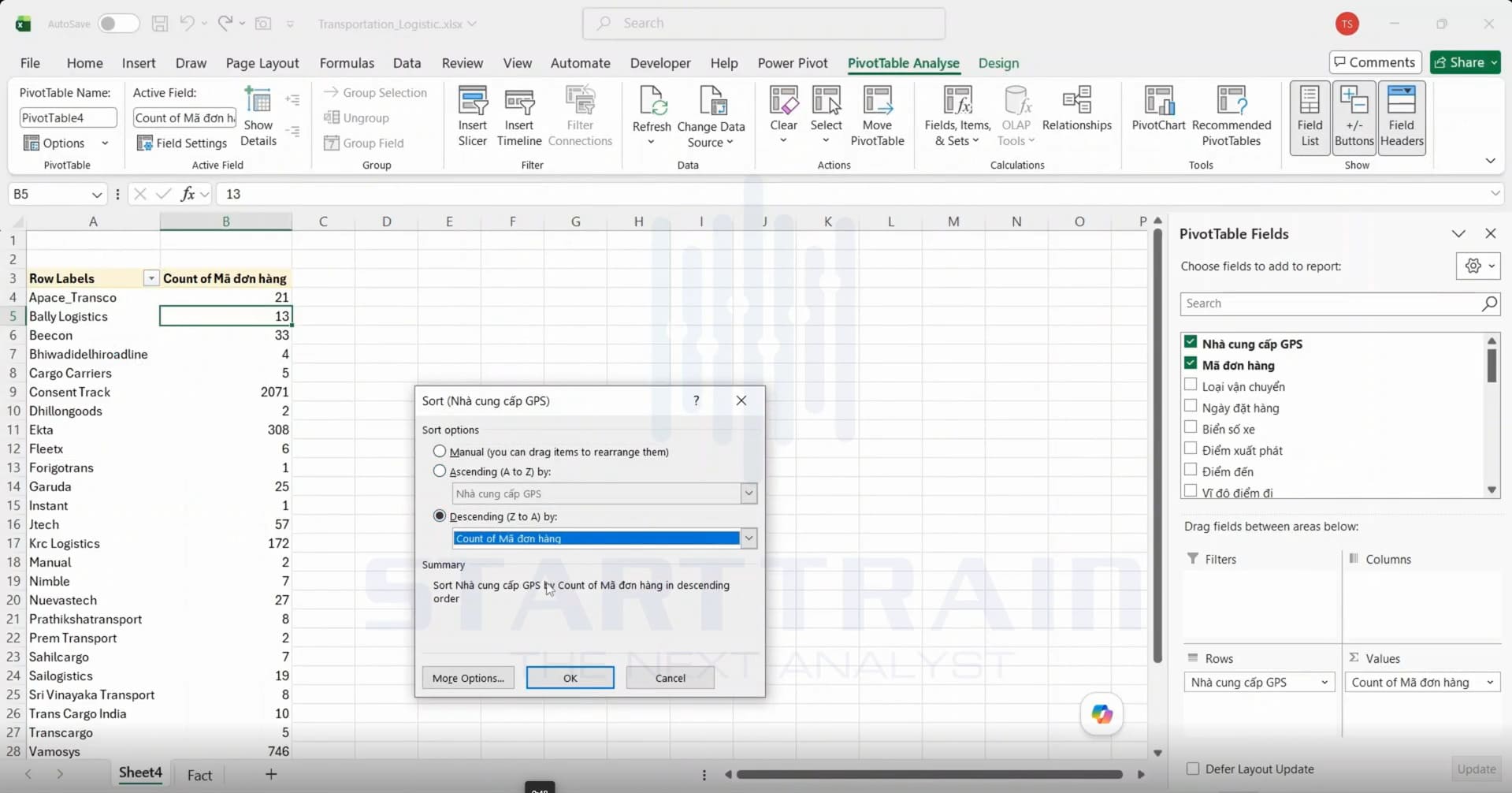The width and height of the screenshot is (1512, 793).
Task: Click the Undo icon
Action: [x=187, y=24]
